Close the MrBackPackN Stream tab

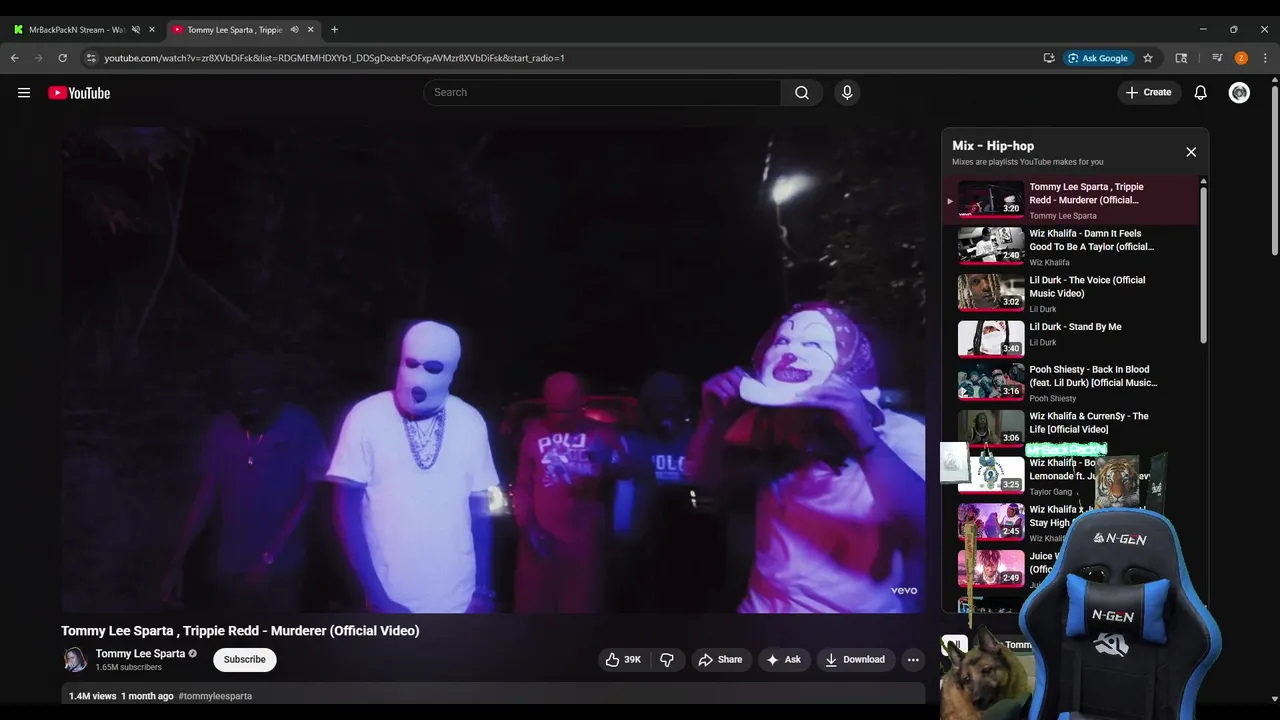coord(152,30)
